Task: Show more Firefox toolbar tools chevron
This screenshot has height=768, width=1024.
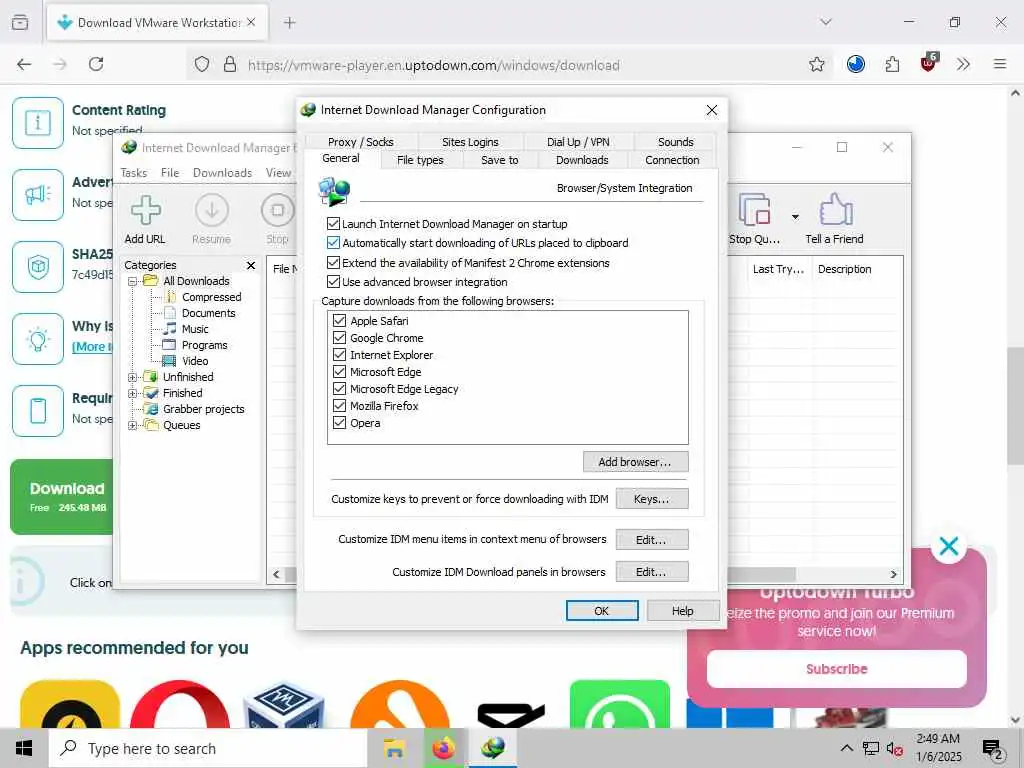Action: coord(963,64)
